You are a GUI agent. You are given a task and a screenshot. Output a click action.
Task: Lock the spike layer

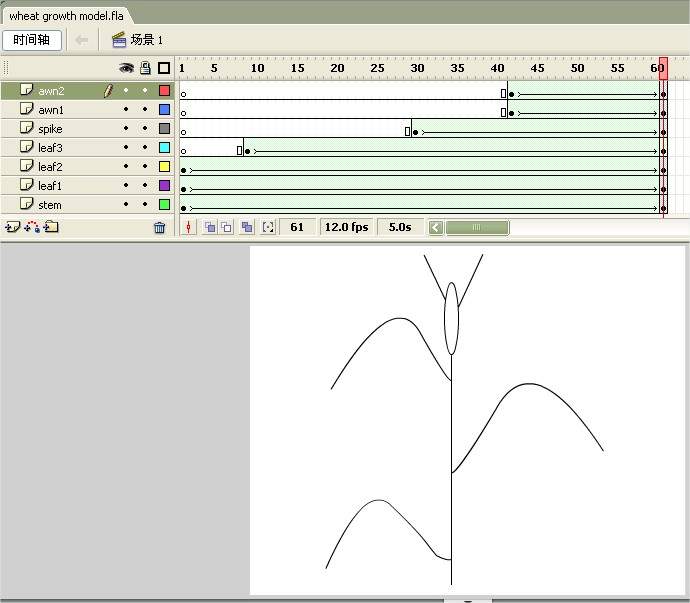pyautogui.click(x=145, y=128)
